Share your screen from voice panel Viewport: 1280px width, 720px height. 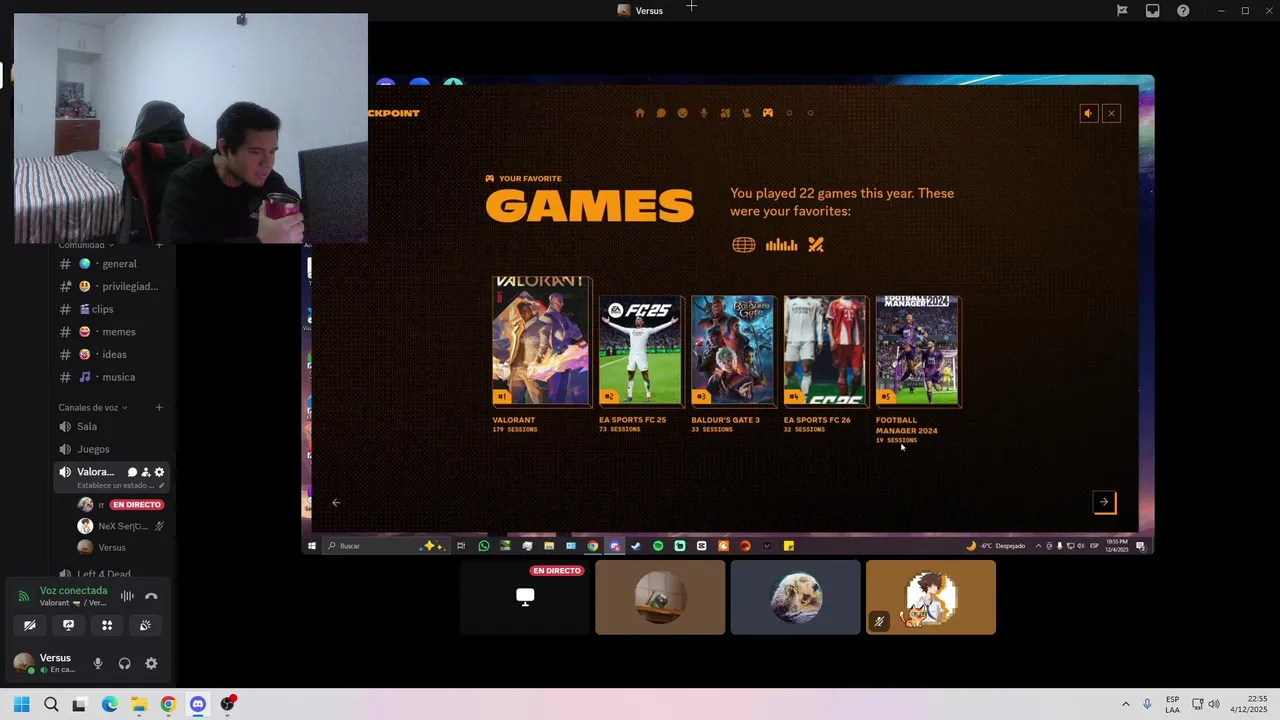68,625
